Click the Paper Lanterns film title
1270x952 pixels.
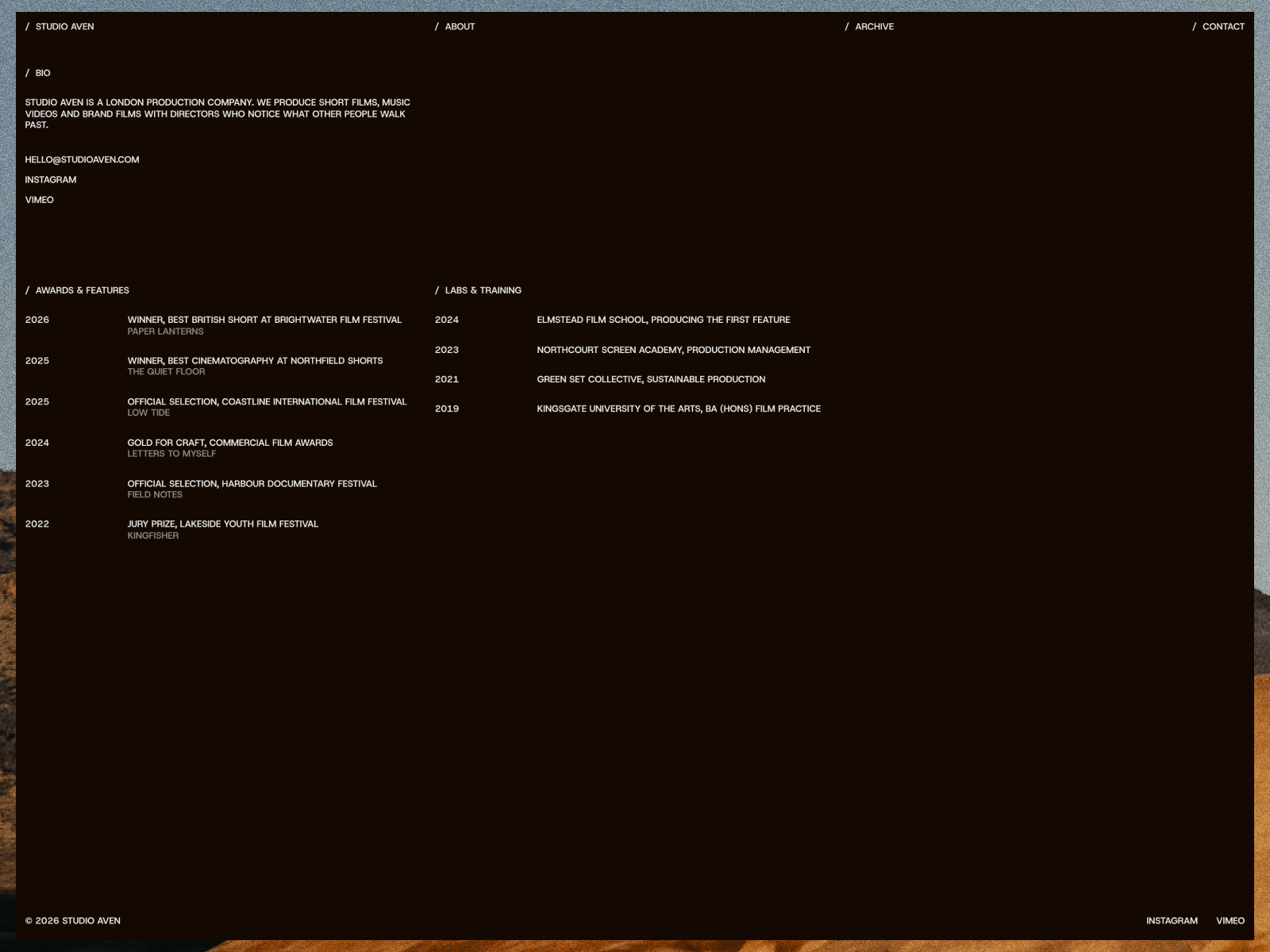165,332
